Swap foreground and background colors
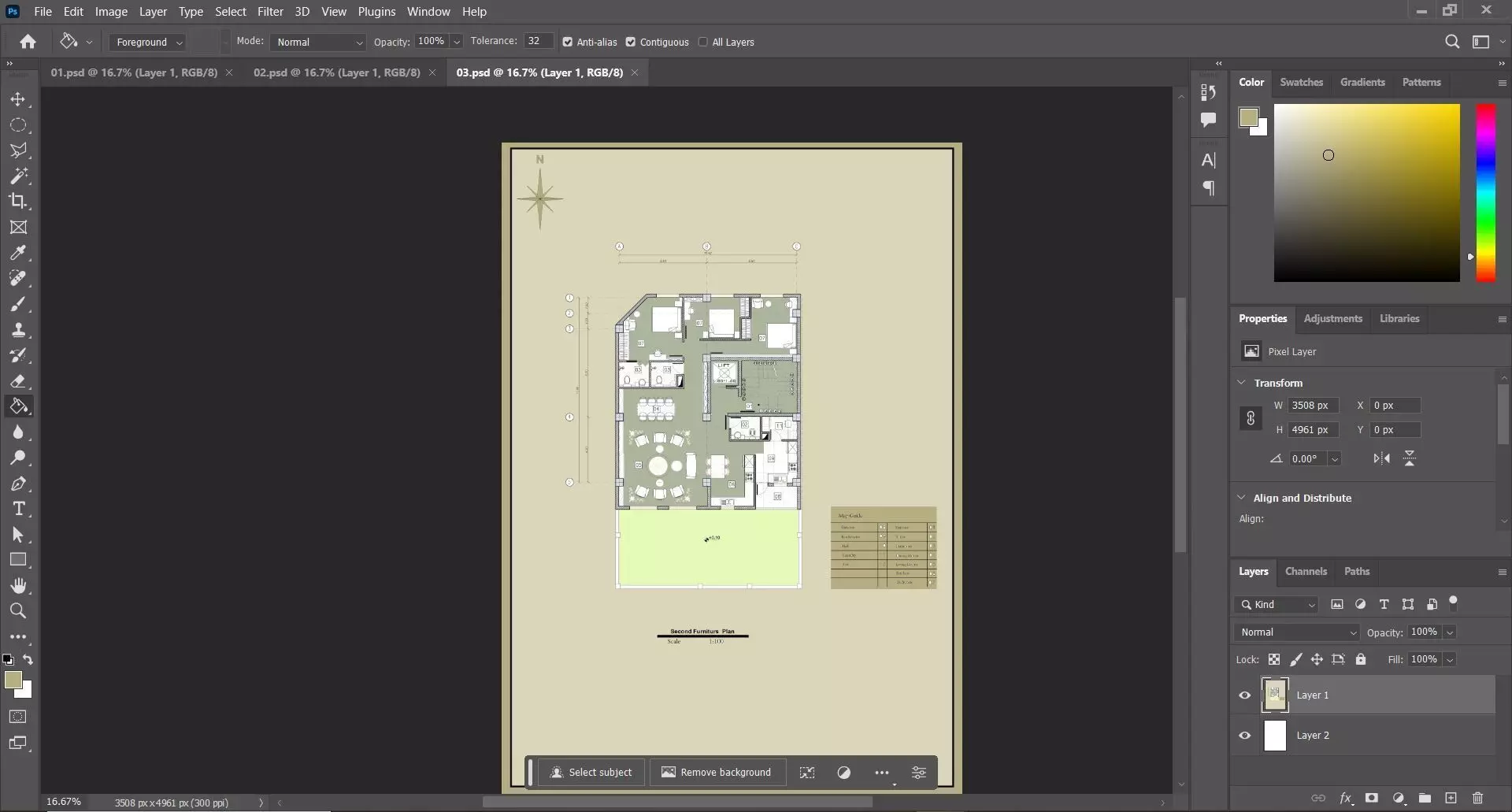Screen dimensions: 1512x812 [28, 660]
